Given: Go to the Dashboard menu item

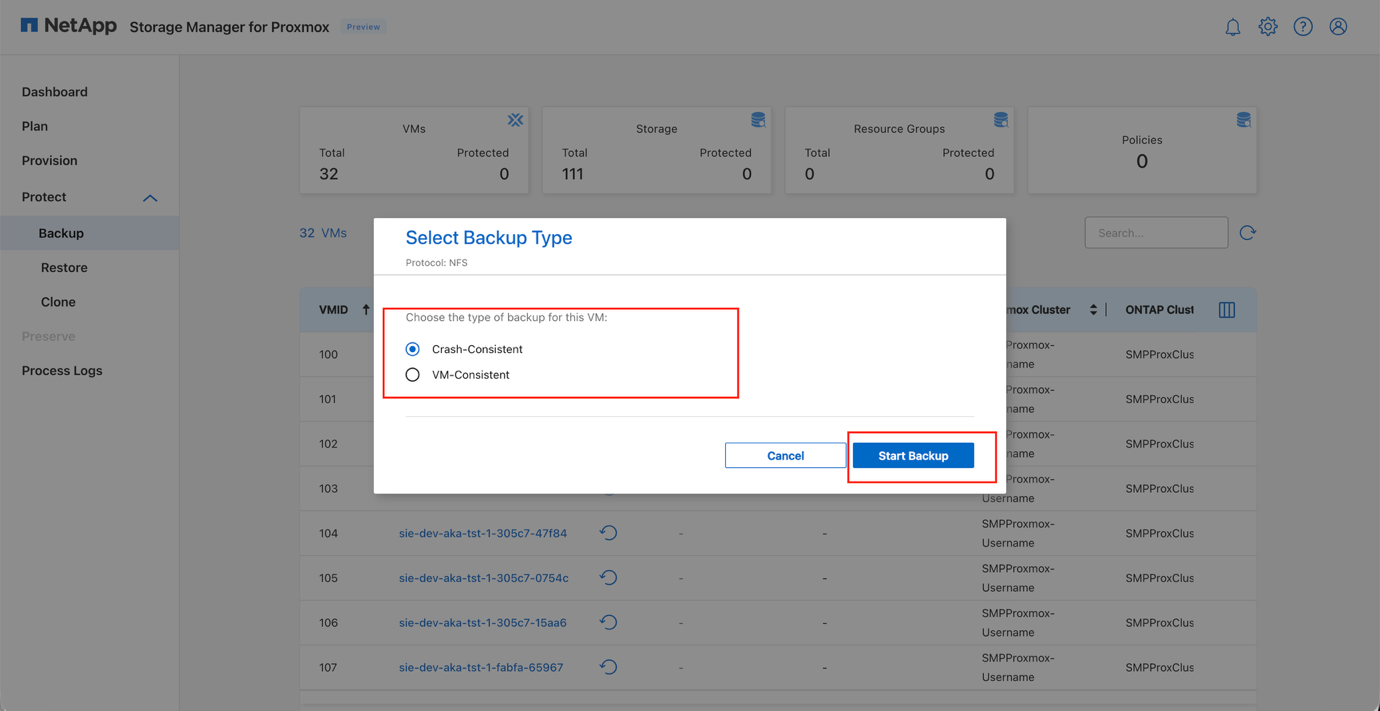Looking at the screenshot, I should (54, 91).
